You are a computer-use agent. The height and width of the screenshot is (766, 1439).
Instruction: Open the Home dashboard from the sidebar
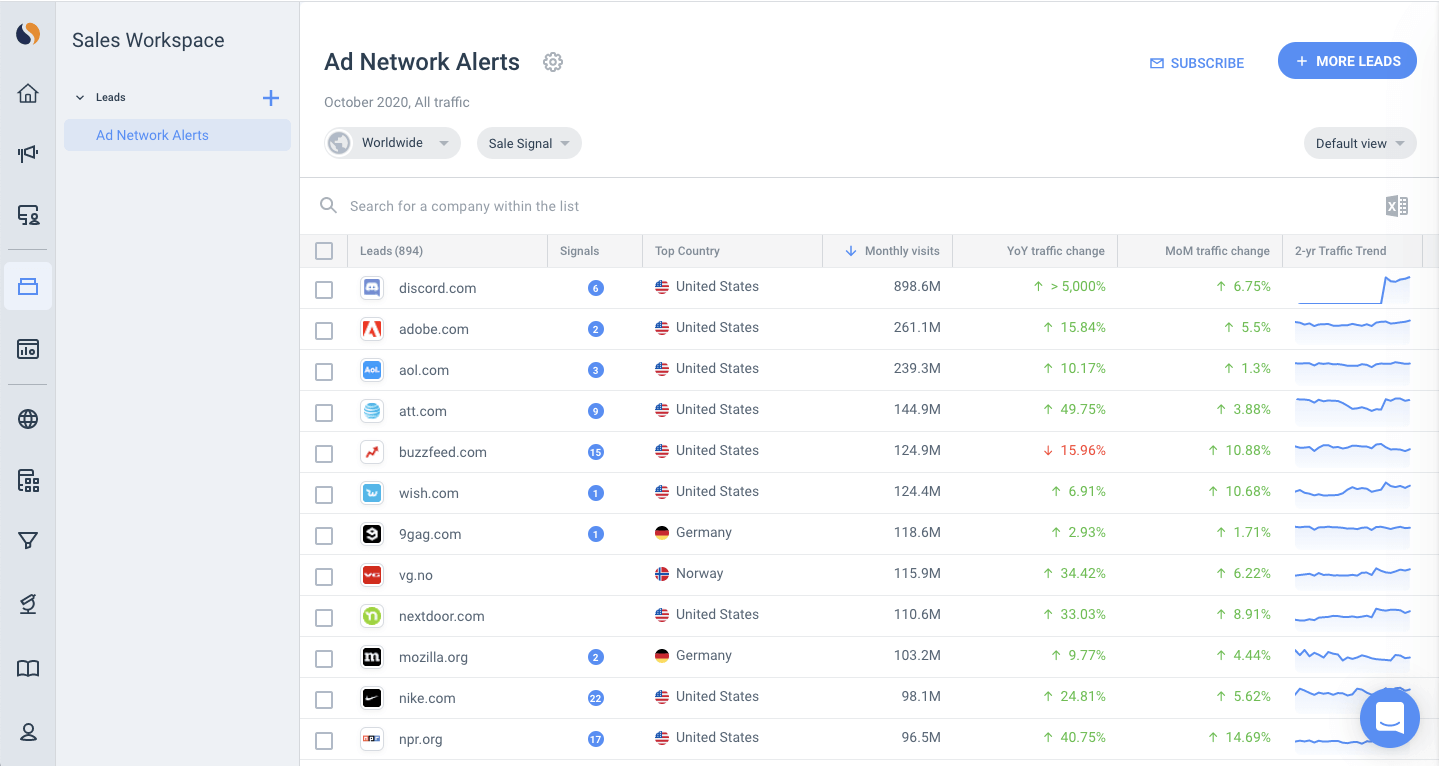[x=27, y=92]
